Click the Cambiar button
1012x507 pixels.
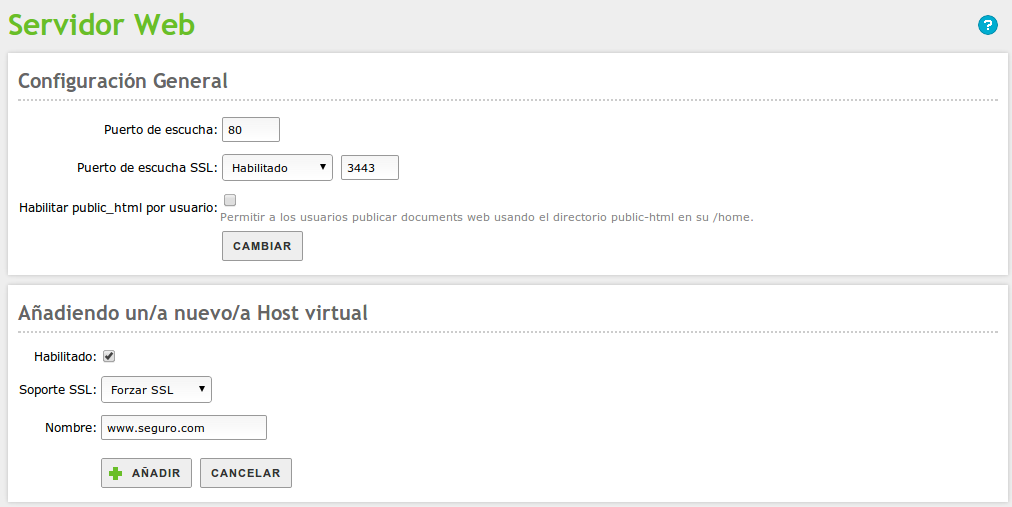click(x=262, y=246)
